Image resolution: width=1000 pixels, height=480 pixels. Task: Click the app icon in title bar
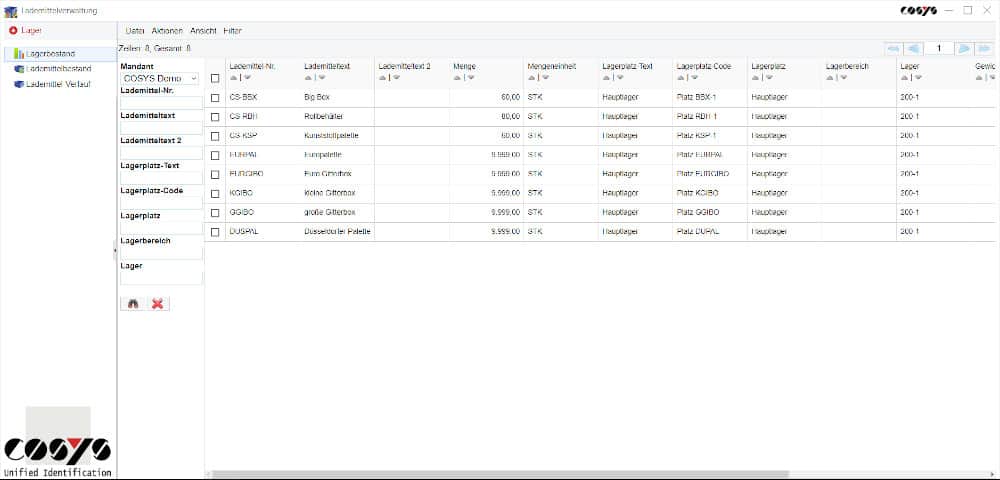(10, 11)
